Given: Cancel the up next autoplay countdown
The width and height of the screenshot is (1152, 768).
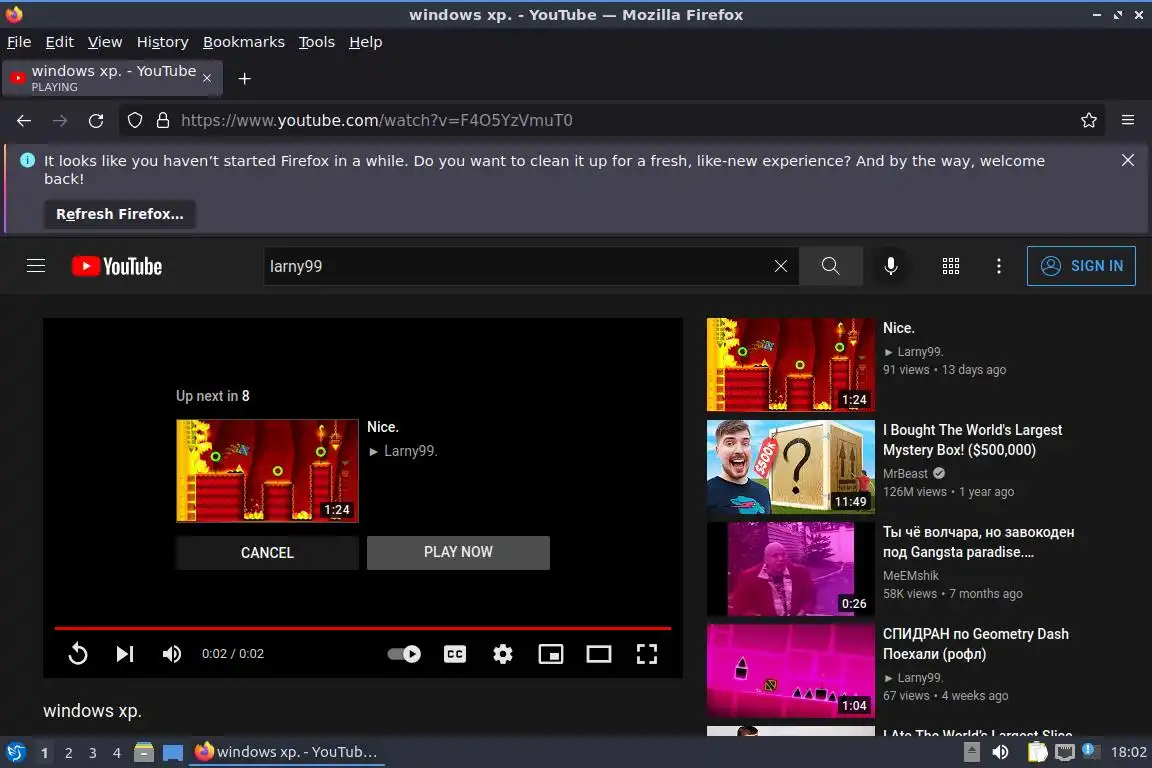Looking at the screenshot, I should [267, 553].
